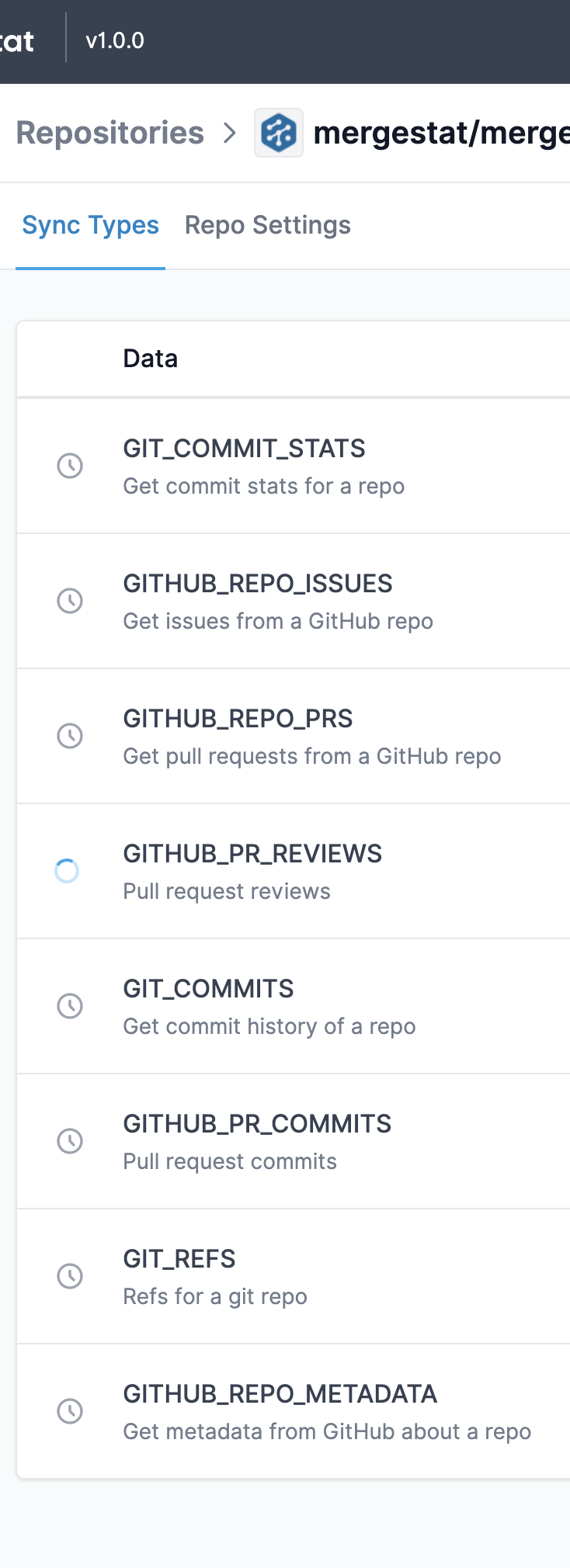
Task: Open the Repositories breadcrumb link
Action: pyautogui.click(x=109, y=132)
